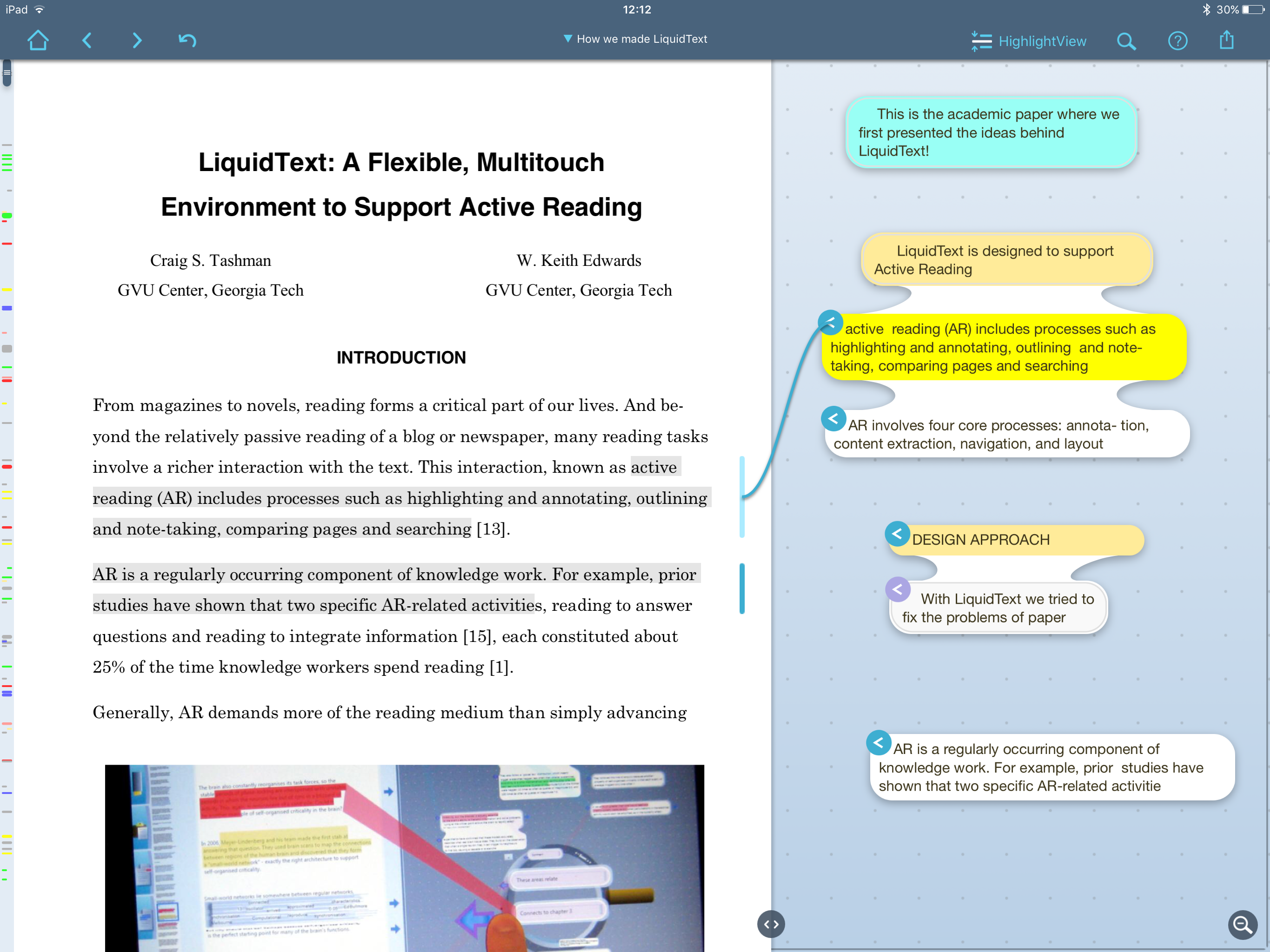This screenshot has height=952, width=1270.
Task: Tap paragraph starting 'Generally, AR demands more'
Action: pos(389,713)
